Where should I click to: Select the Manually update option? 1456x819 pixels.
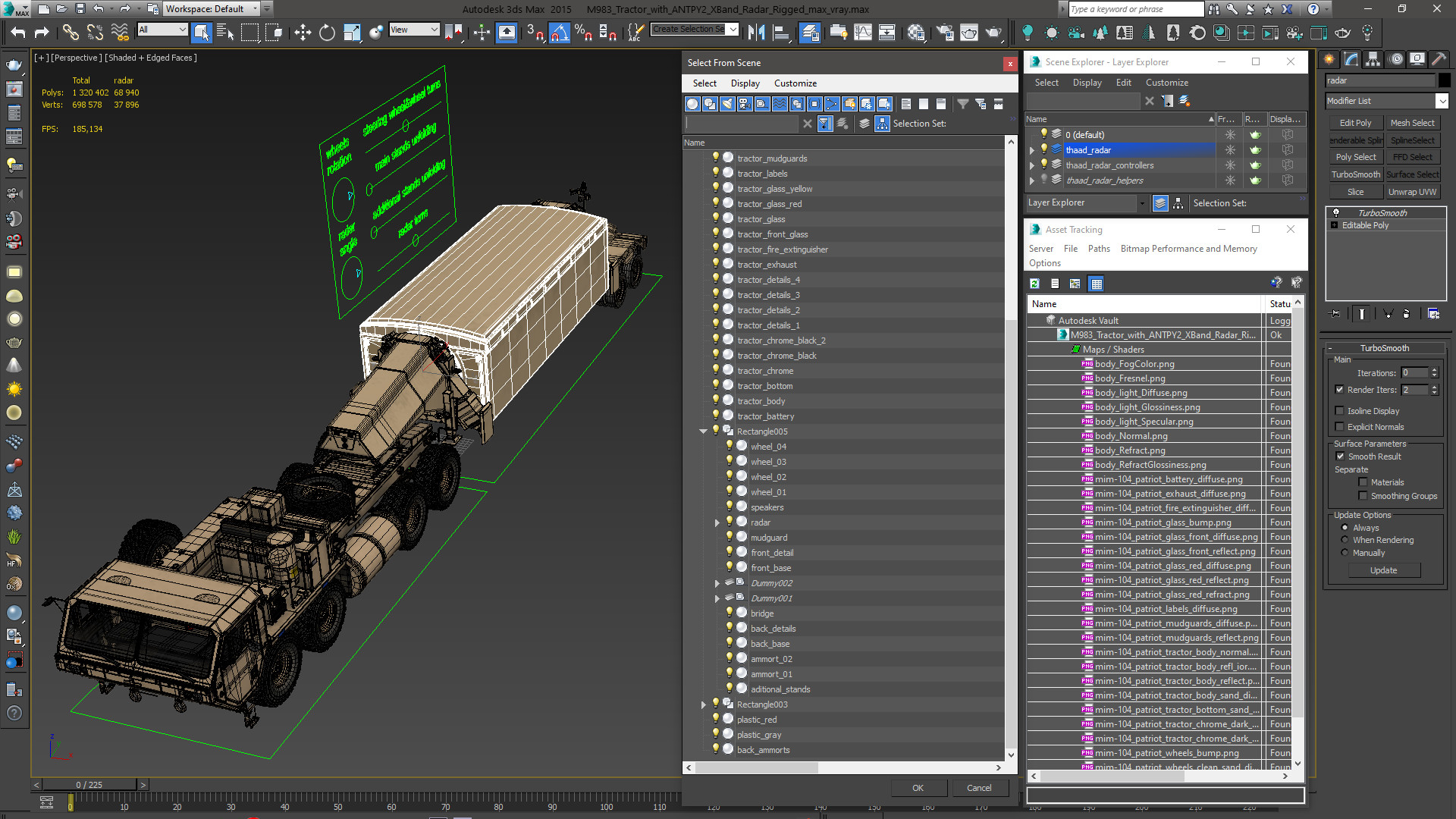click(x=1345, y=553)
